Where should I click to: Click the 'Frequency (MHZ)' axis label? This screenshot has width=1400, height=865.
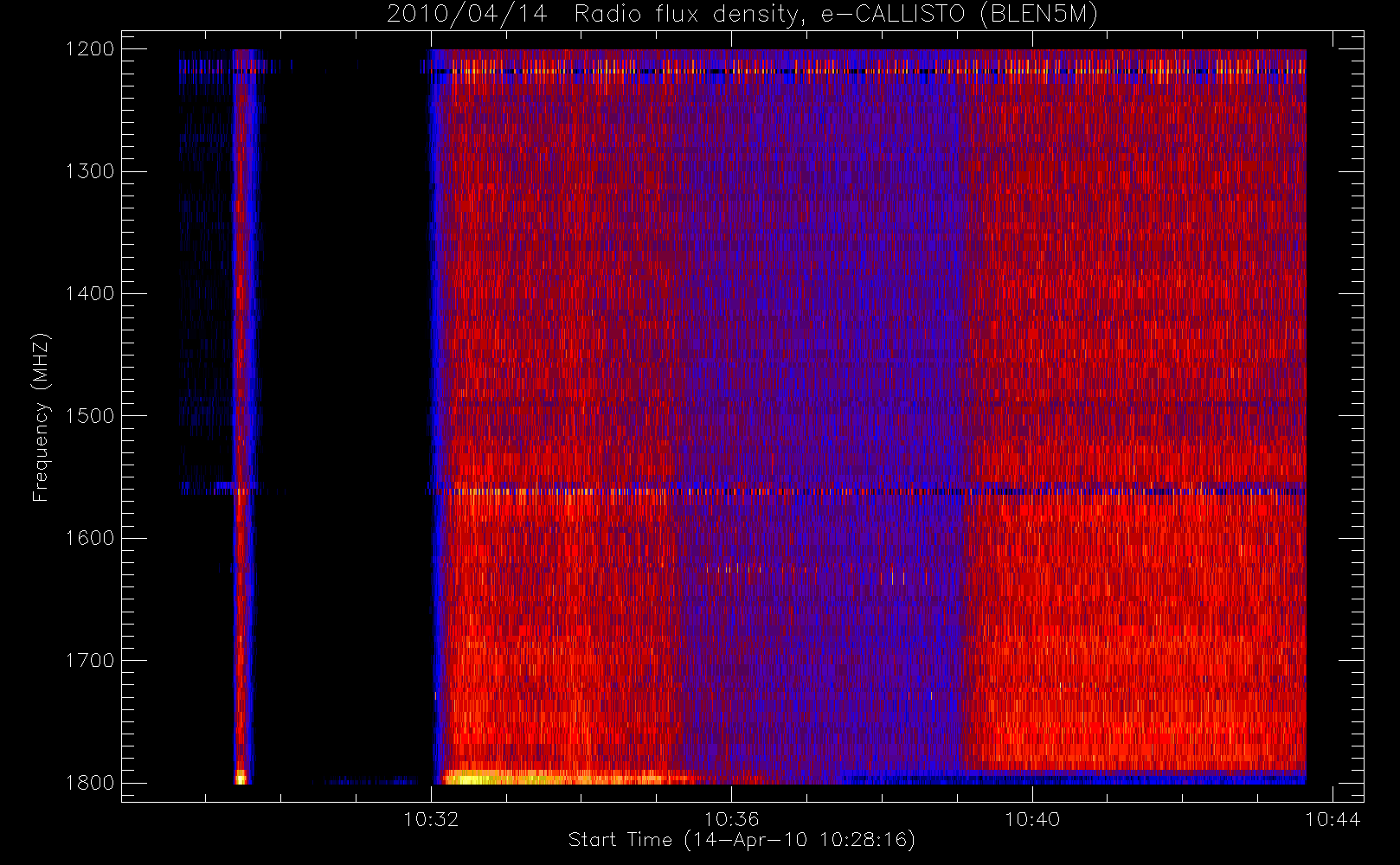click(x=41, y=417)
